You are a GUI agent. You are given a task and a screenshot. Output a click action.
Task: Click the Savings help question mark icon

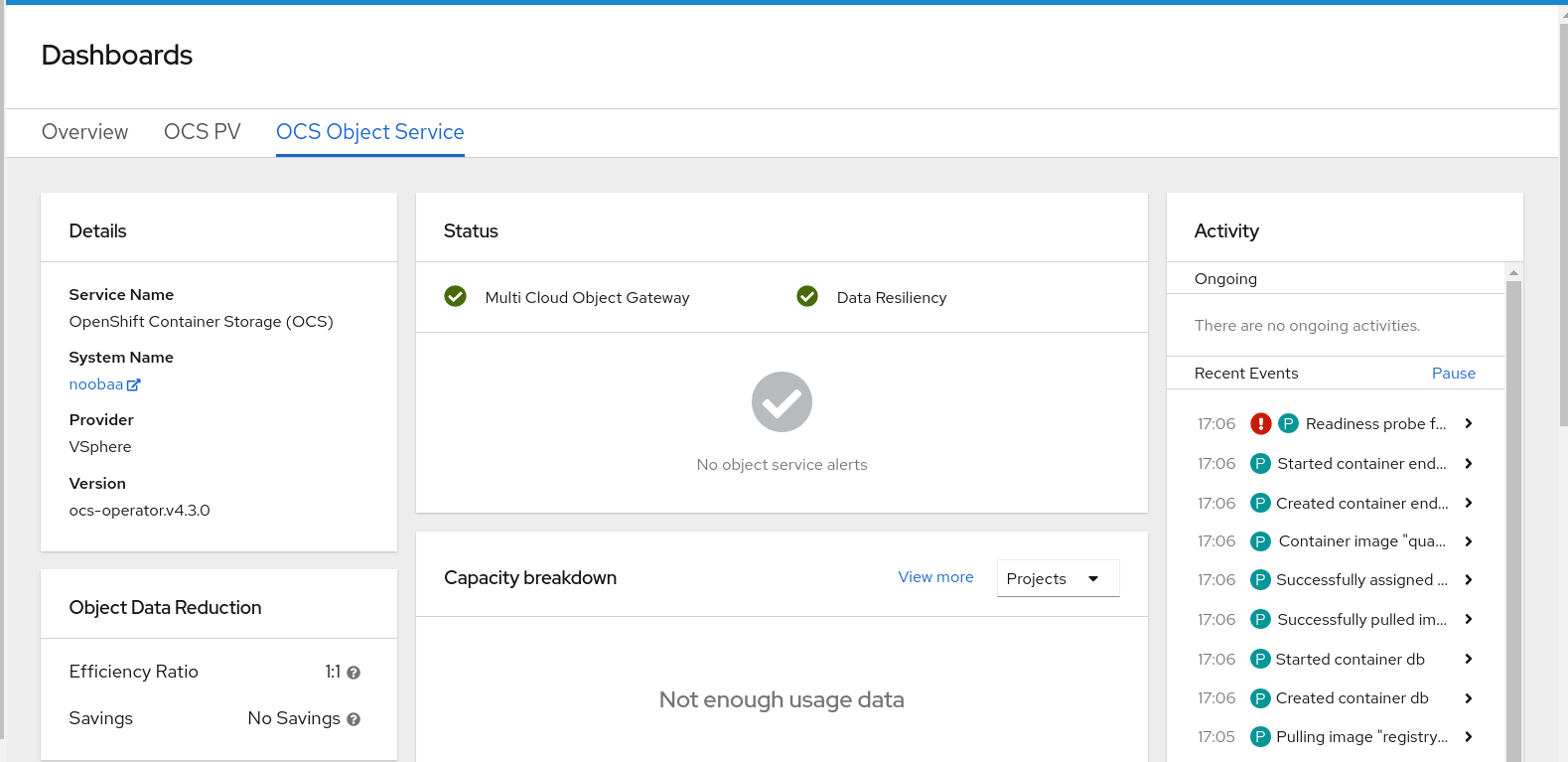pos(354,719)
